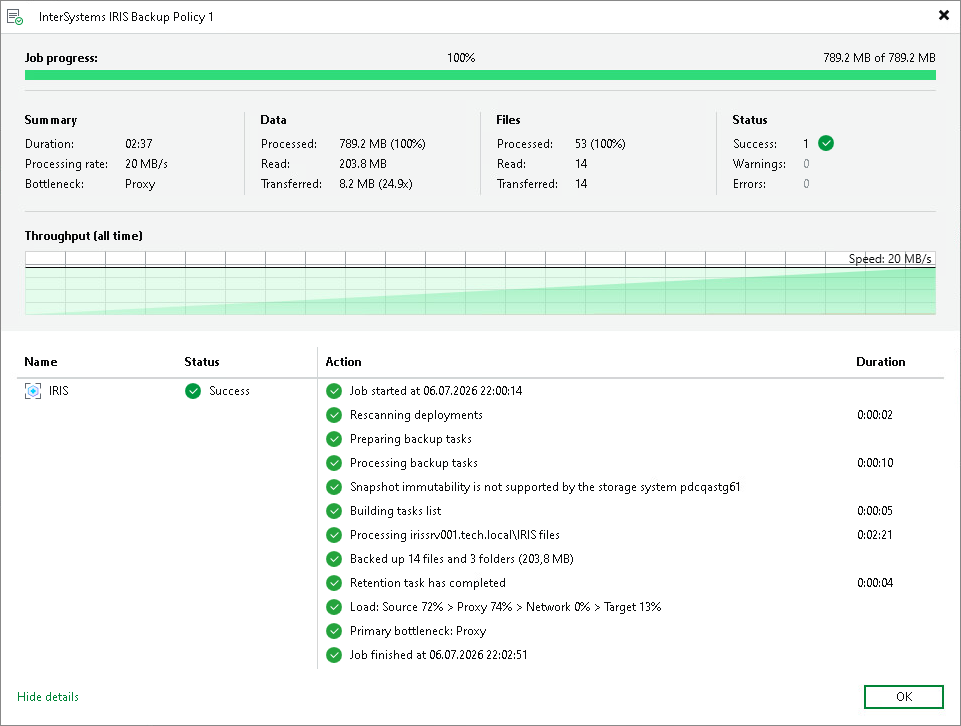
Task: Click 'Backed up 14 files and 3 folders' entry
Action: 462,559
